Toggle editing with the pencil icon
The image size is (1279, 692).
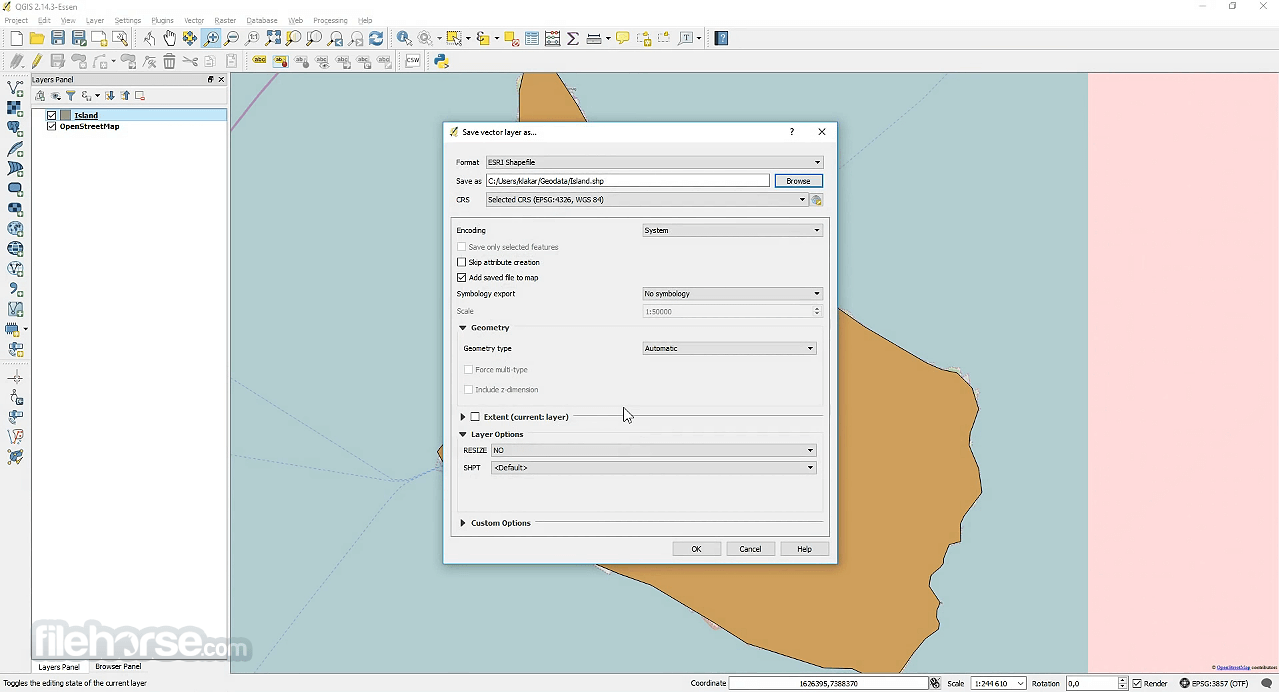point(37,61)
